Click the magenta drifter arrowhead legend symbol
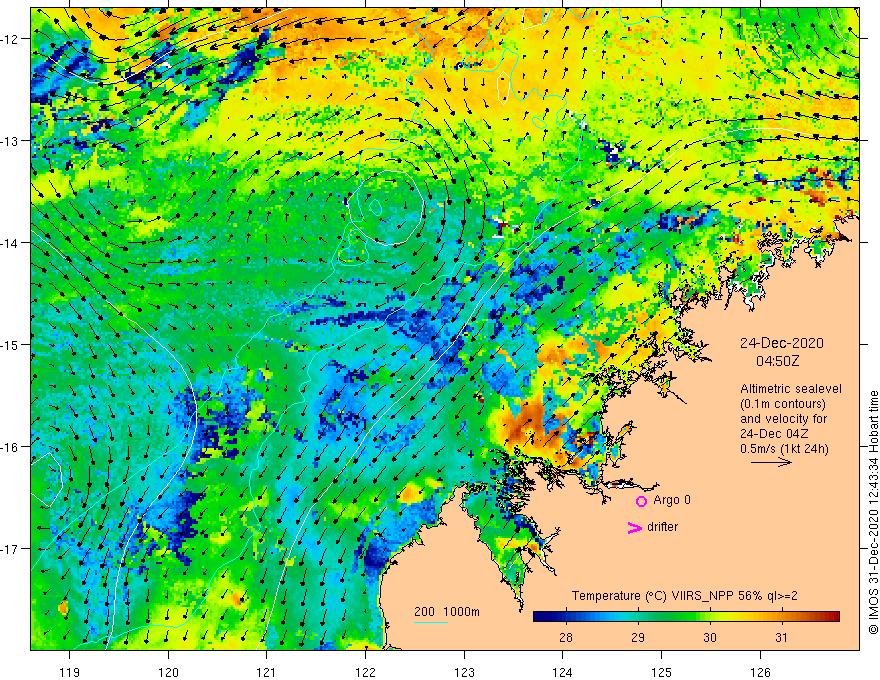The image size is (880, 680). coord(635,527)
